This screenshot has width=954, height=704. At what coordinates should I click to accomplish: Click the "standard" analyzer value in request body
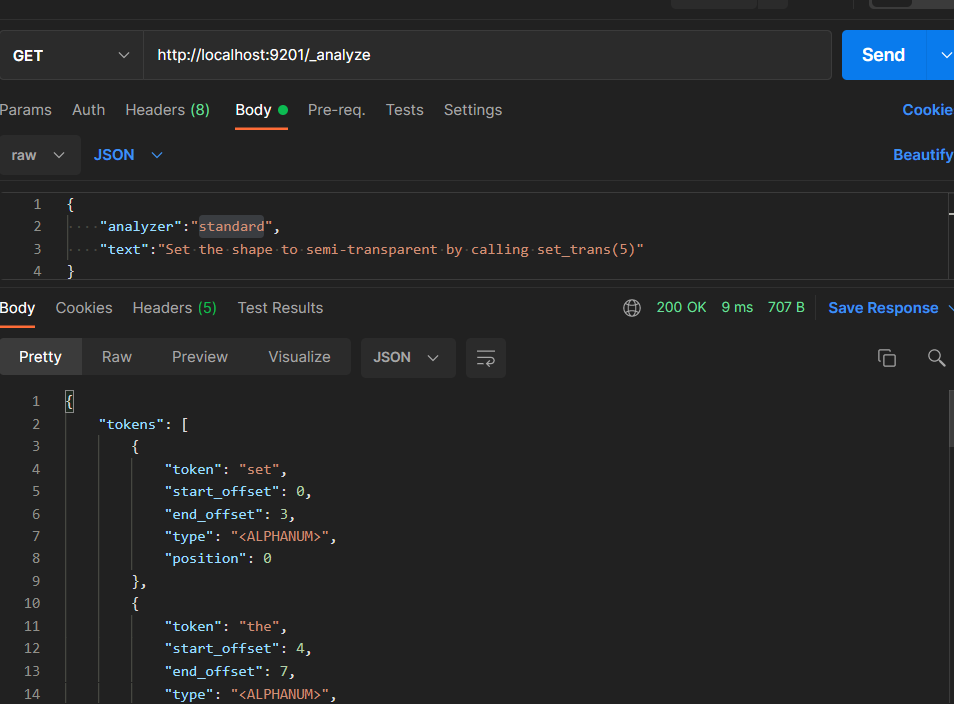click(x=232, y=226)
